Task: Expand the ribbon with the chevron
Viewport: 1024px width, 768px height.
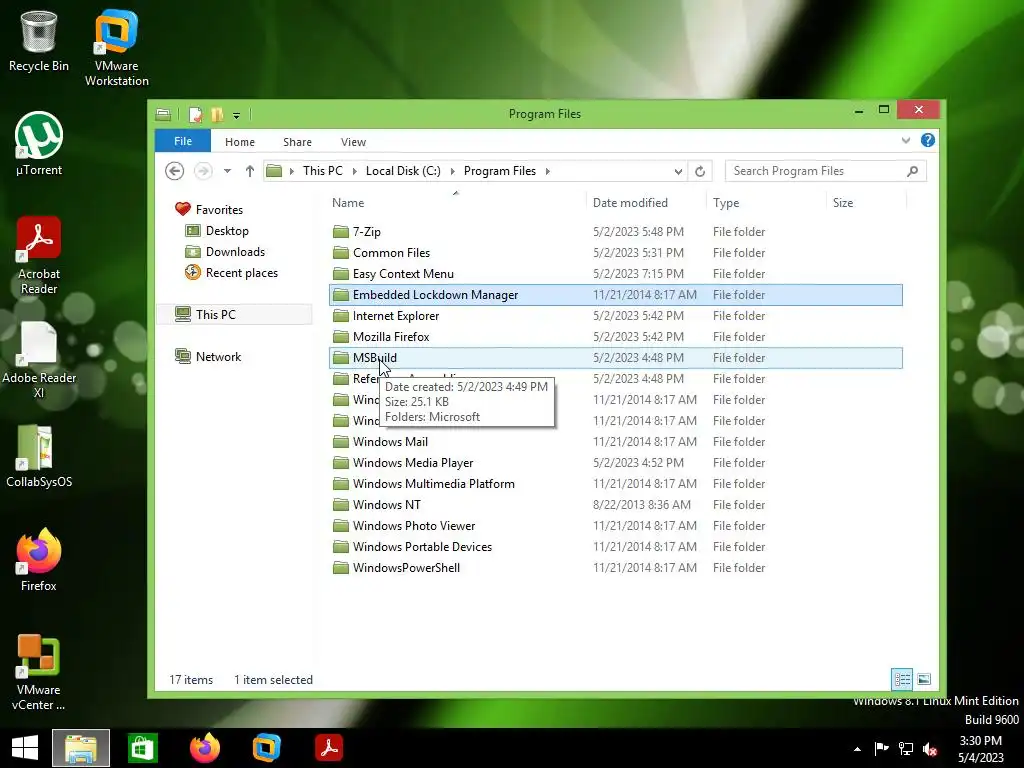Action: [906, 140]
